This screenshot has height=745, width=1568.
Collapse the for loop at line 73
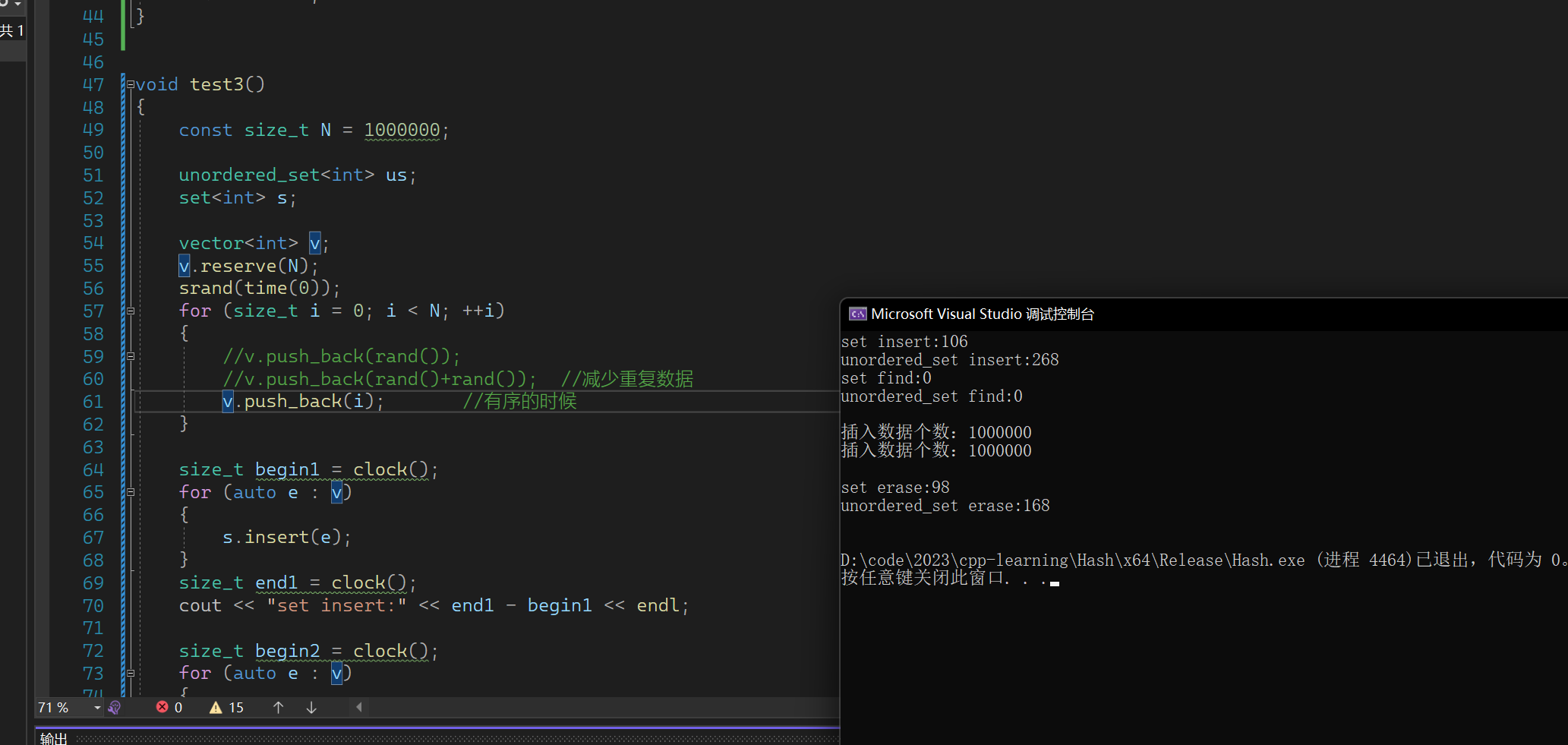pos(131,673)
